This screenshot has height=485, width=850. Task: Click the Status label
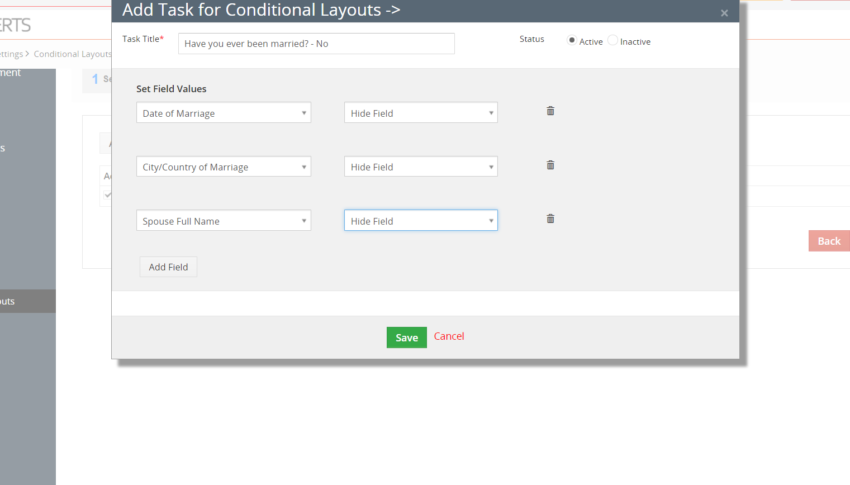pyautogui.click(x=531, y=39)
